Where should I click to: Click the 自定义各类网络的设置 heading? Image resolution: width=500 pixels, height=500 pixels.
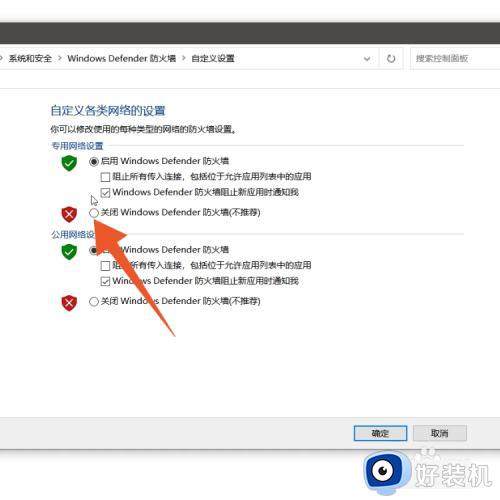click(108, 111)
